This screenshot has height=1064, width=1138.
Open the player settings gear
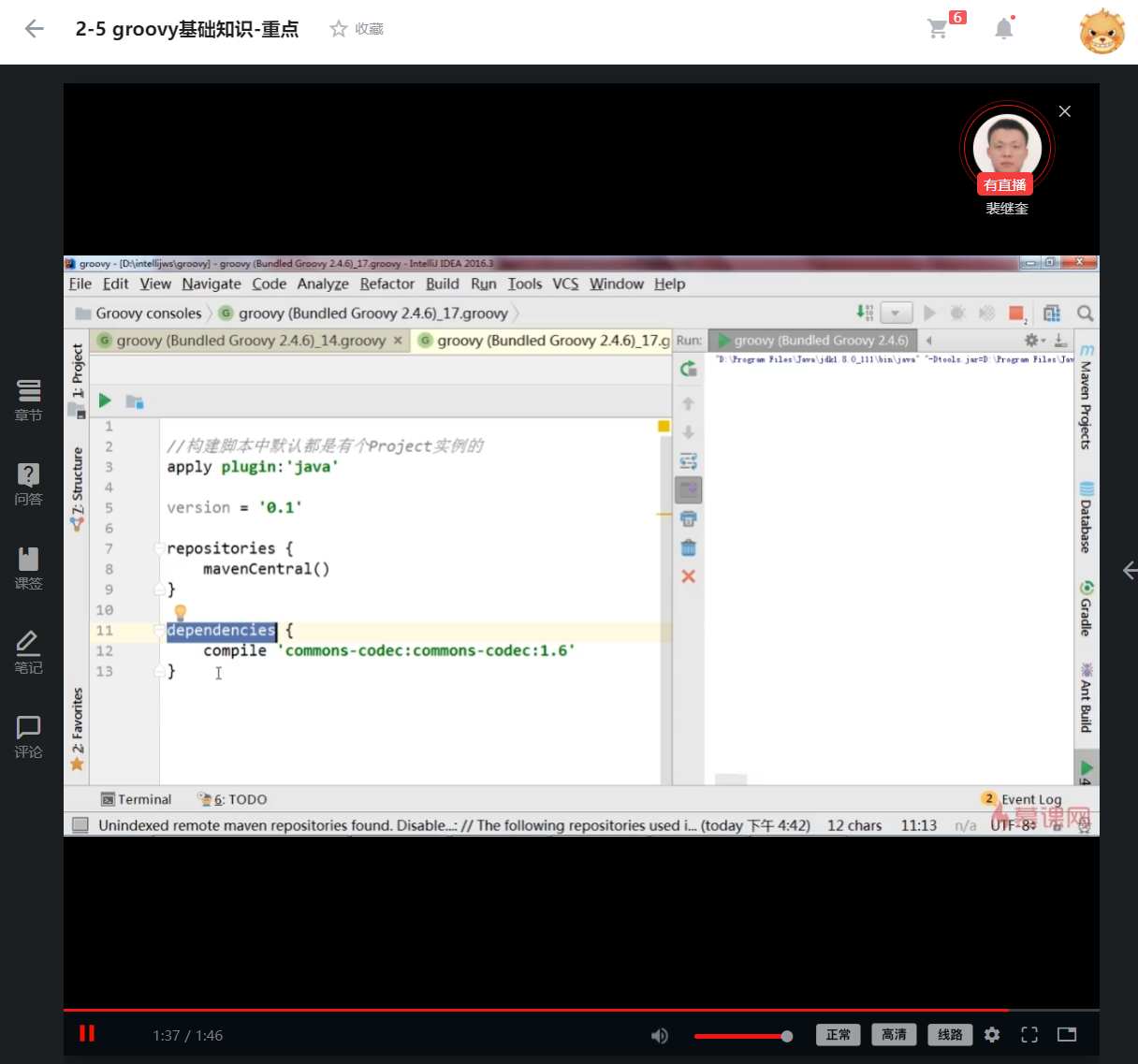pyautogui.click(x=992, y=1034)
